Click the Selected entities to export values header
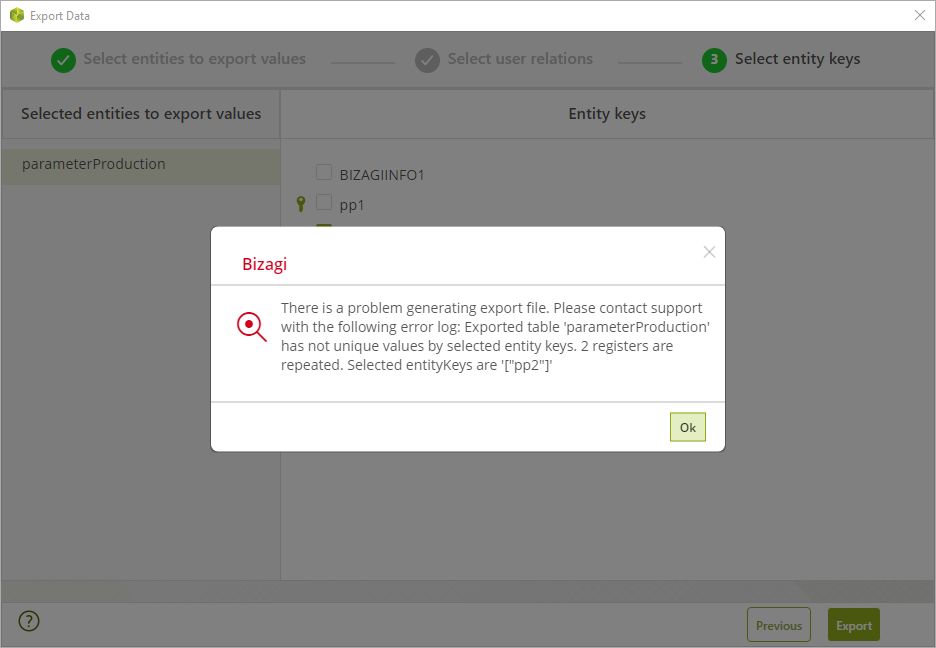The image size is (936, 648). 141,114
